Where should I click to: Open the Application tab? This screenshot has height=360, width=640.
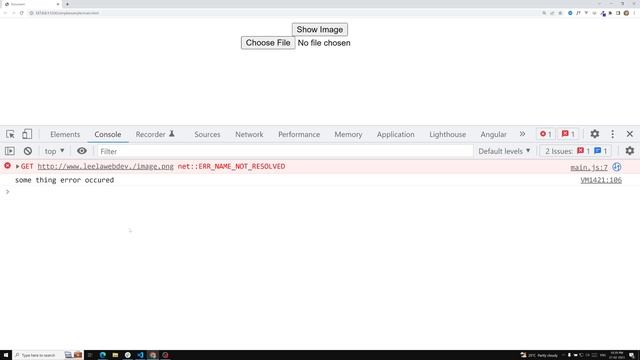click(396, 134)
